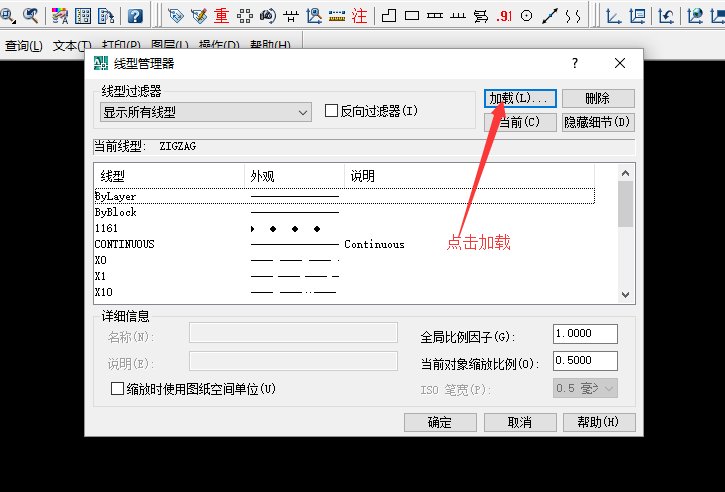
Task: Click the 全局比例因子 field showing 1.0000
Action: tap(585, 334)
